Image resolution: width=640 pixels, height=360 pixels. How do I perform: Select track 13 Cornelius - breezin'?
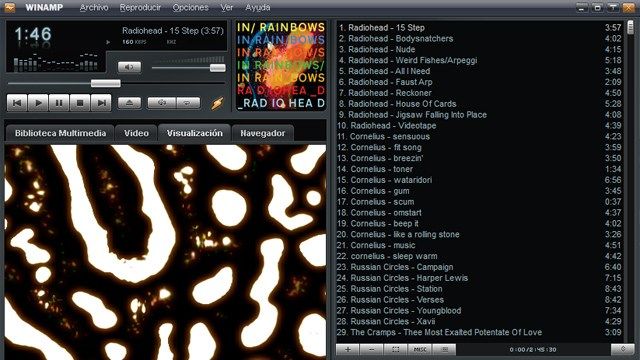[x=480, y=158]
